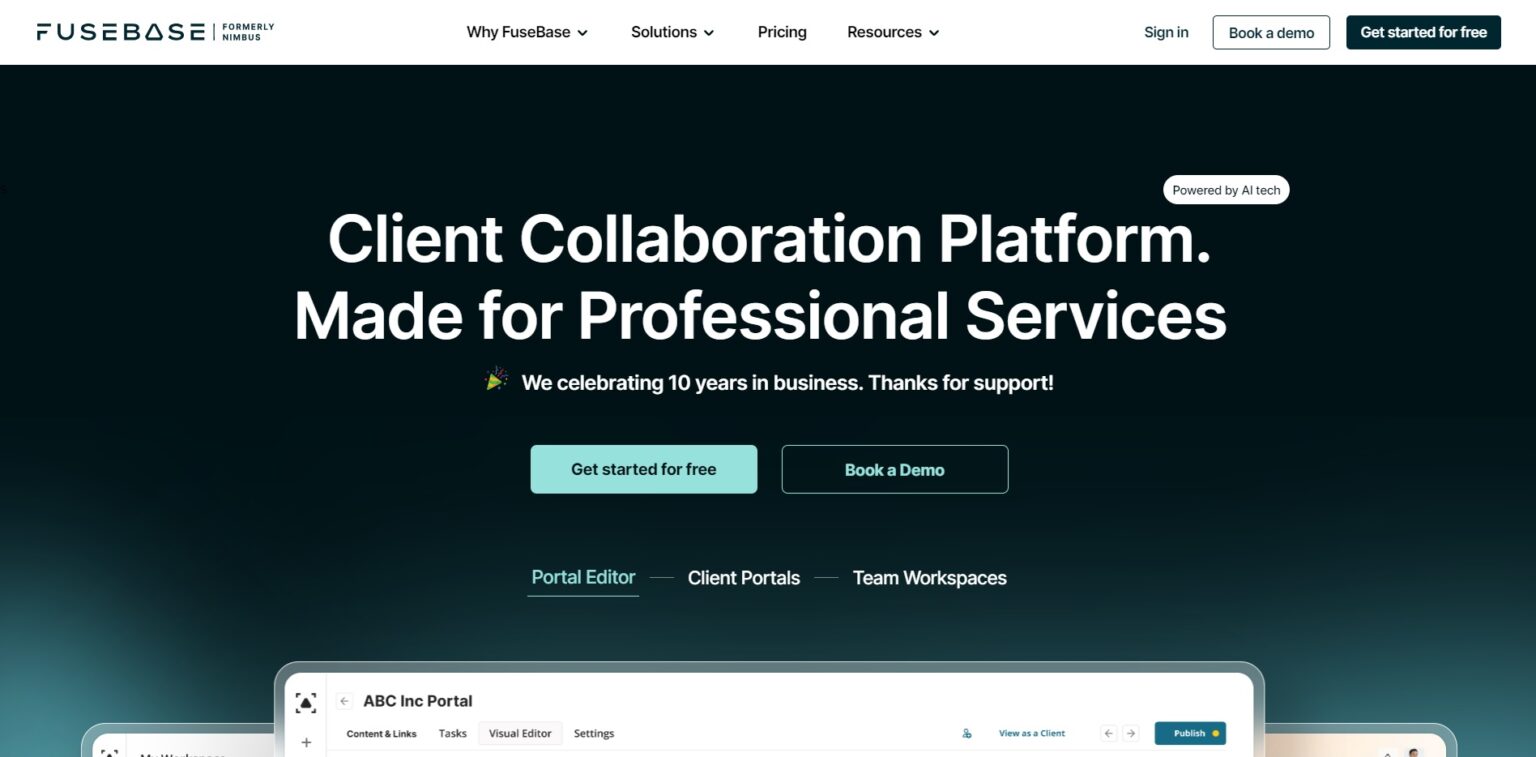Switch to the Settings tab in the portal
Screen dimensions: 1536x757
pyautogui.click(x=593, y=733)
